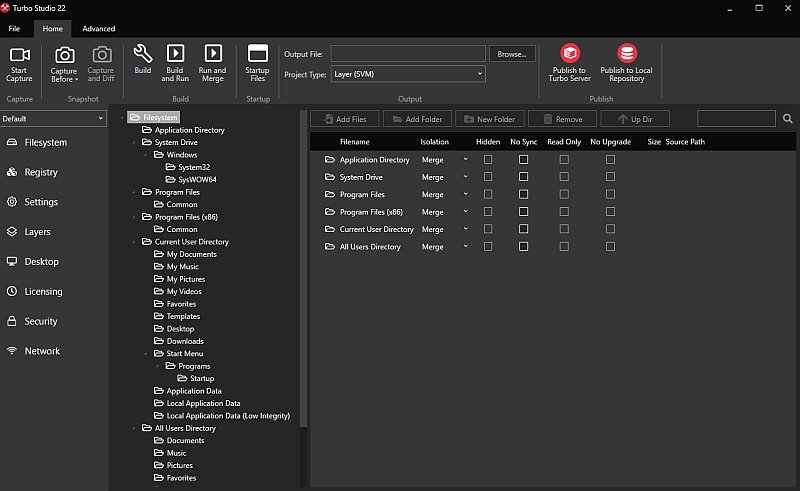Toggle Read Only checkbox for System Drive
800x491 pixels.
click(564, 177)
